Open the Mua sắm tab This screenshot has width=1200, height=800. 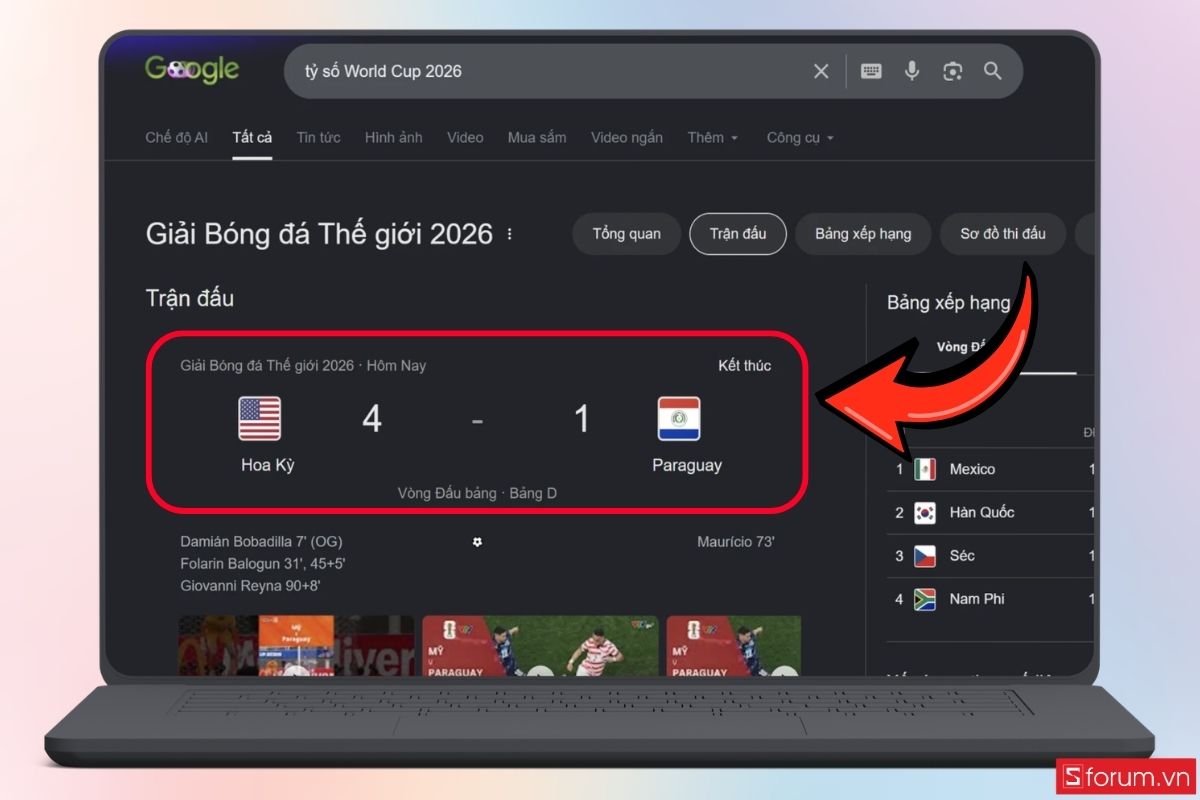coord(537,138)
